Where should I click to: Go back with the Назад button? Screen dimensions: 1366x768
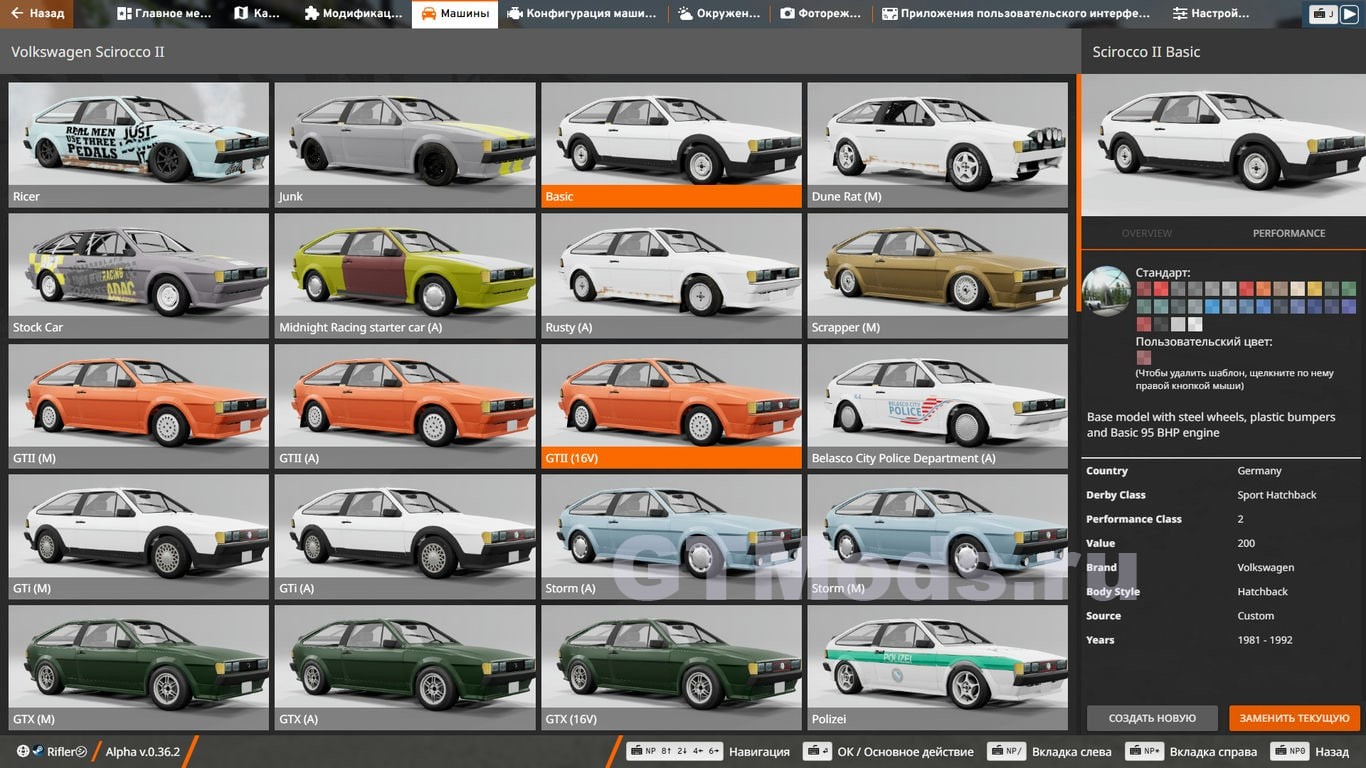click(x=38, y=14)
